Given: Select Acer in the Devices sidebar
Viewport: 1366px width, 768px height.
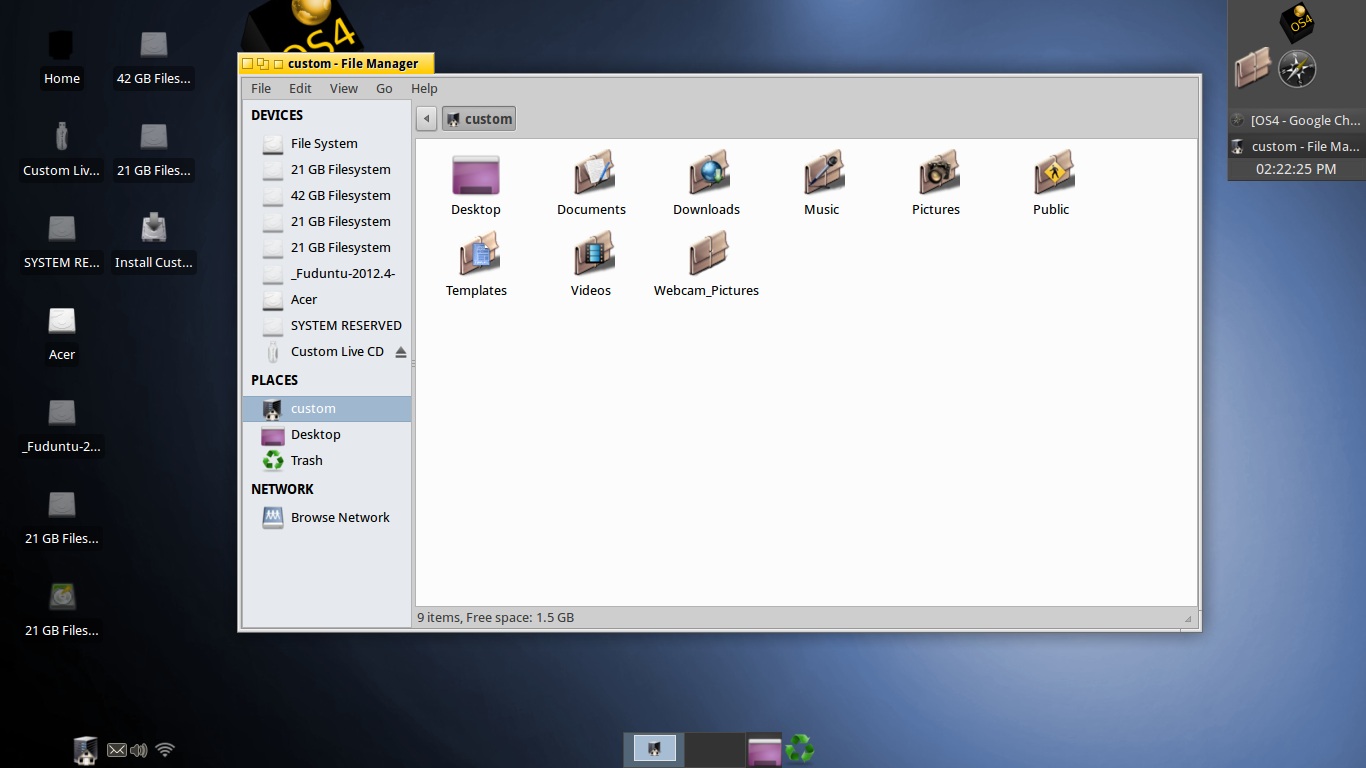Looking at the screenshot, I should pos(327,300).
